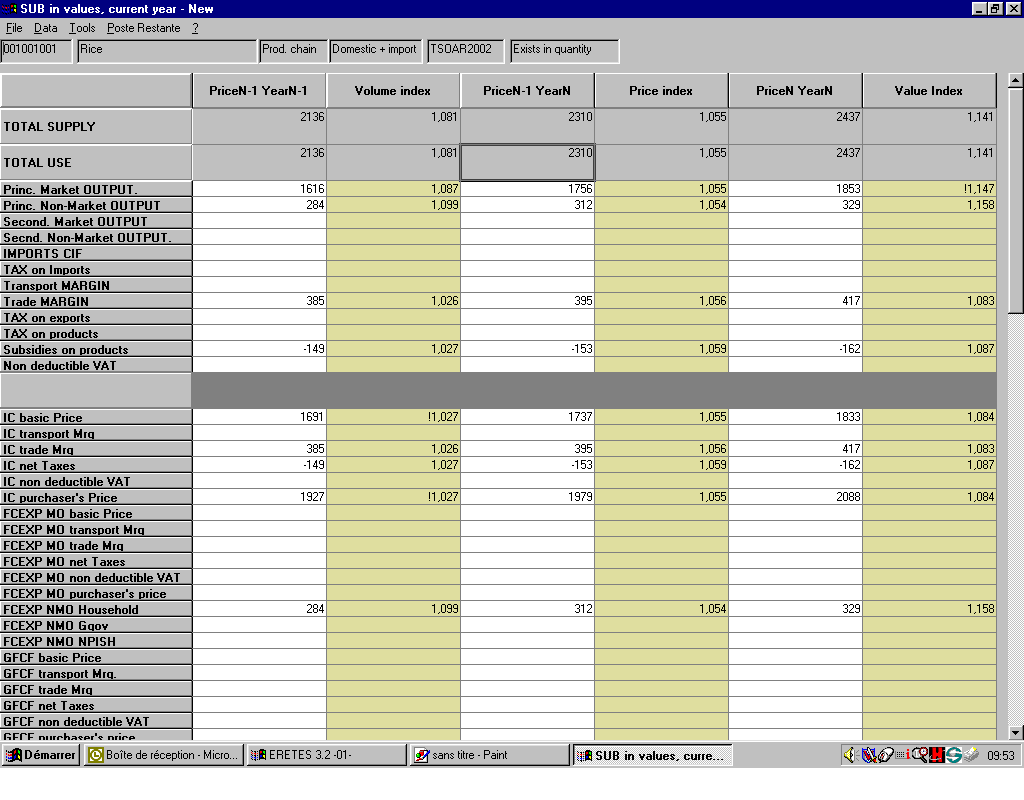Image resolution: width=1024 pixels, height=800 pixels.
Task: Select the Volume index column header
Action: [393, 91]
